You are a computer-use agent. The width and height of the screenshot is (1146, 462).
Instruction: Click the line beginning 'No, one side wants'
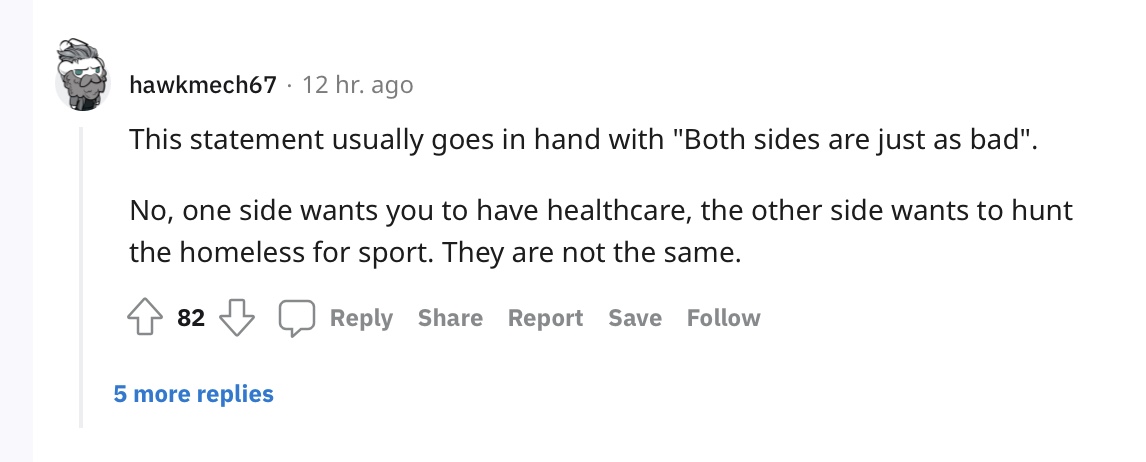[x=601, y=211]
